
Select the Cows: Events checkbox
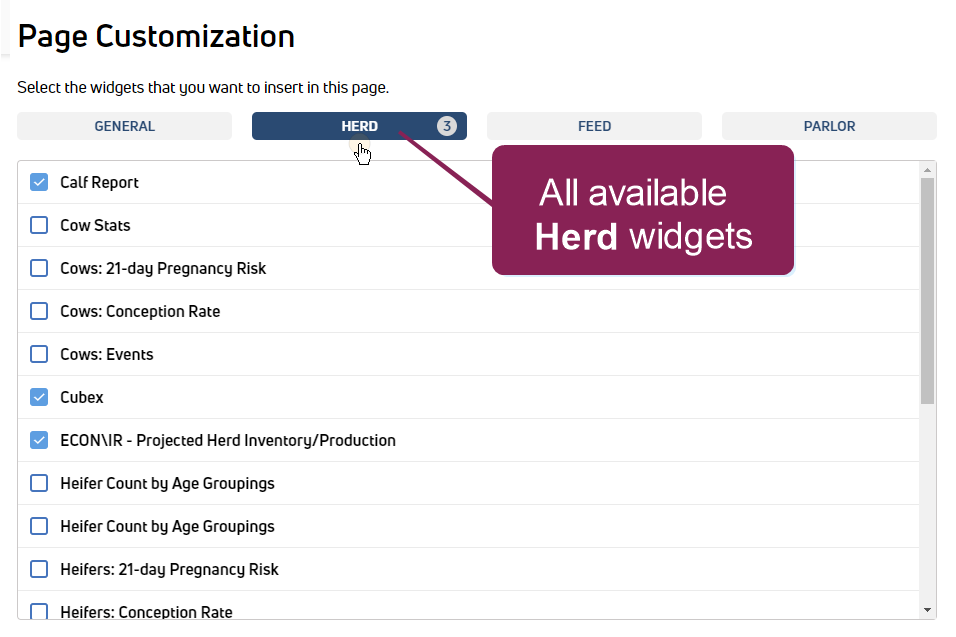39,354
